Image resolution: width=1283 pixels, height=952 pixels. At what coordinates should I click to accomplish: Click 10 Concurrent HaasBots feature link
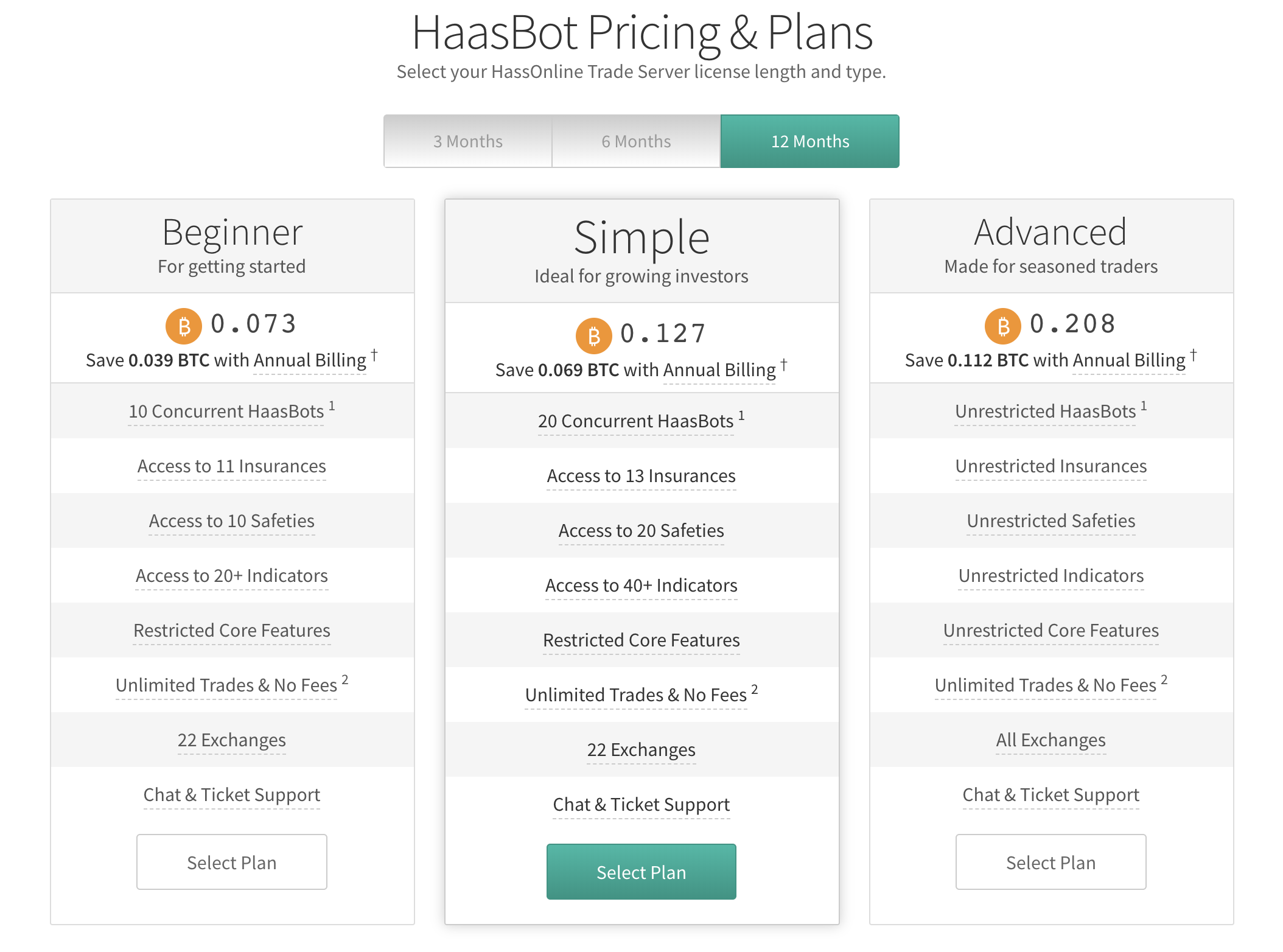click(226, 411)
